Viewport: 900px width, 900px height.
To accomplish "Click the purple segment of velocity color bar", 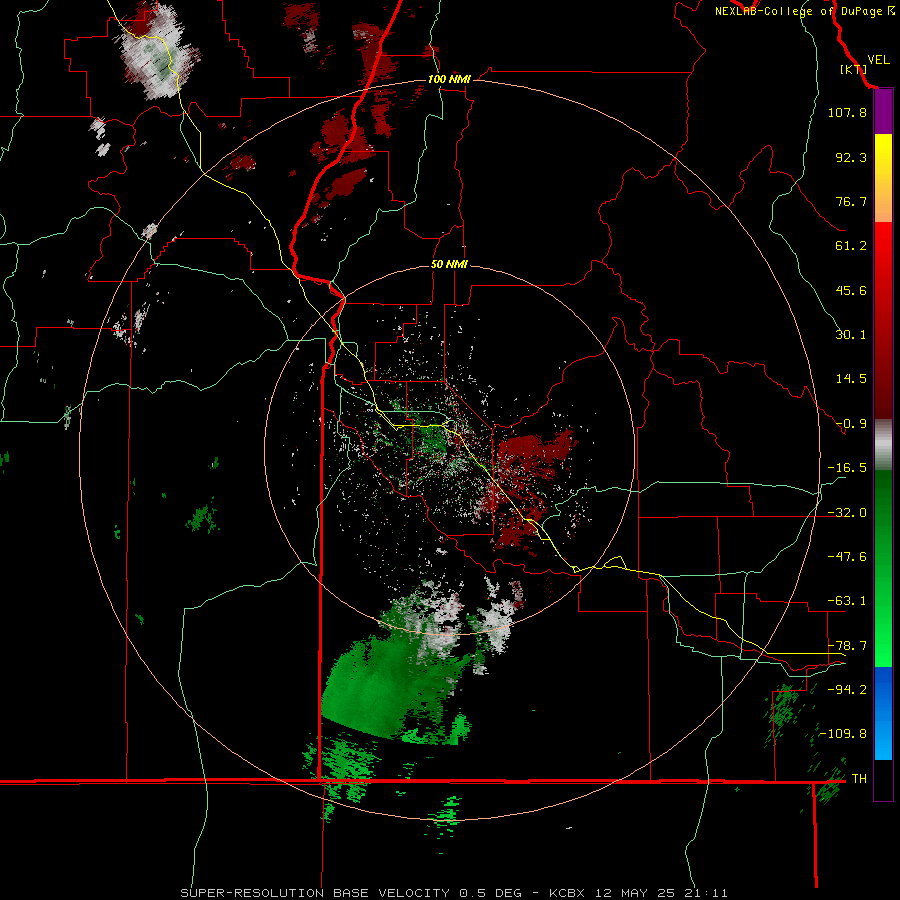I will [x=883, y=112].
